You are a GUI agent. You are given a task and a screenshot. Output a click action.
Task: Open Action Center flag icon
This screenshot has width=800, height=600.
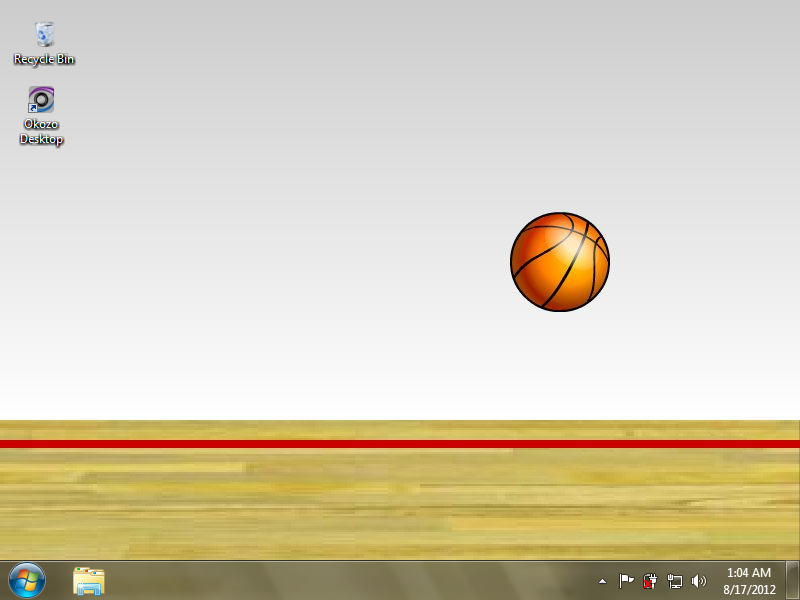(626, 581)
